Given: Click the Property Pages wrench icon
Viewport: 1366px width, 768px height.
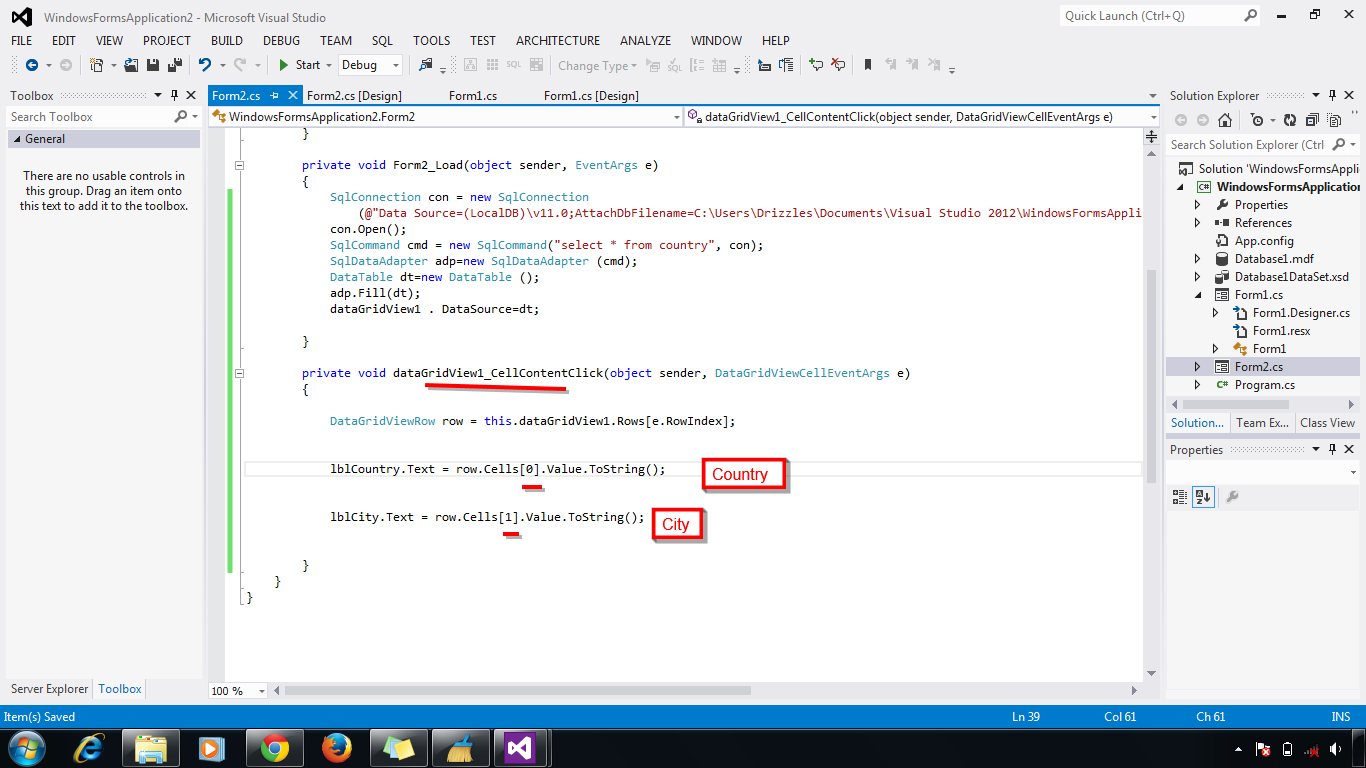Looking at the screenshot, I should 1232,496.
